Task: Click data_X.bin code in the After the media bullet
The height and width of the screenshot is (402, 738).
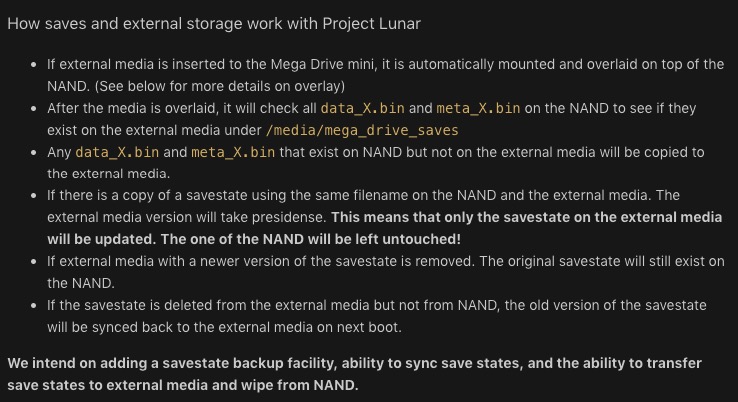Action: [x=362, y=108]
